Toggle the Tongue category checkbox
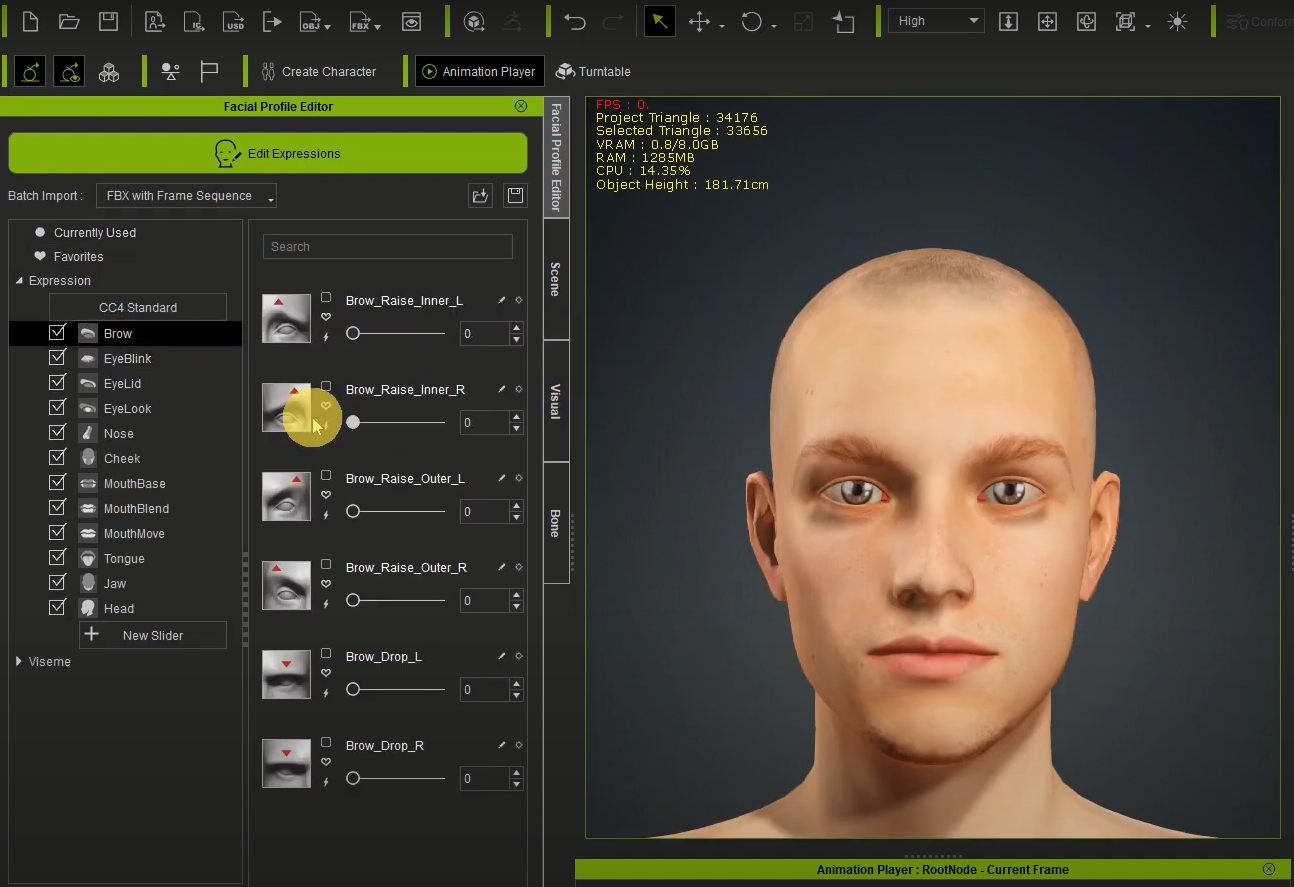Image resolution: width=1294 pixels, height=887 pixels. point(57,558)
